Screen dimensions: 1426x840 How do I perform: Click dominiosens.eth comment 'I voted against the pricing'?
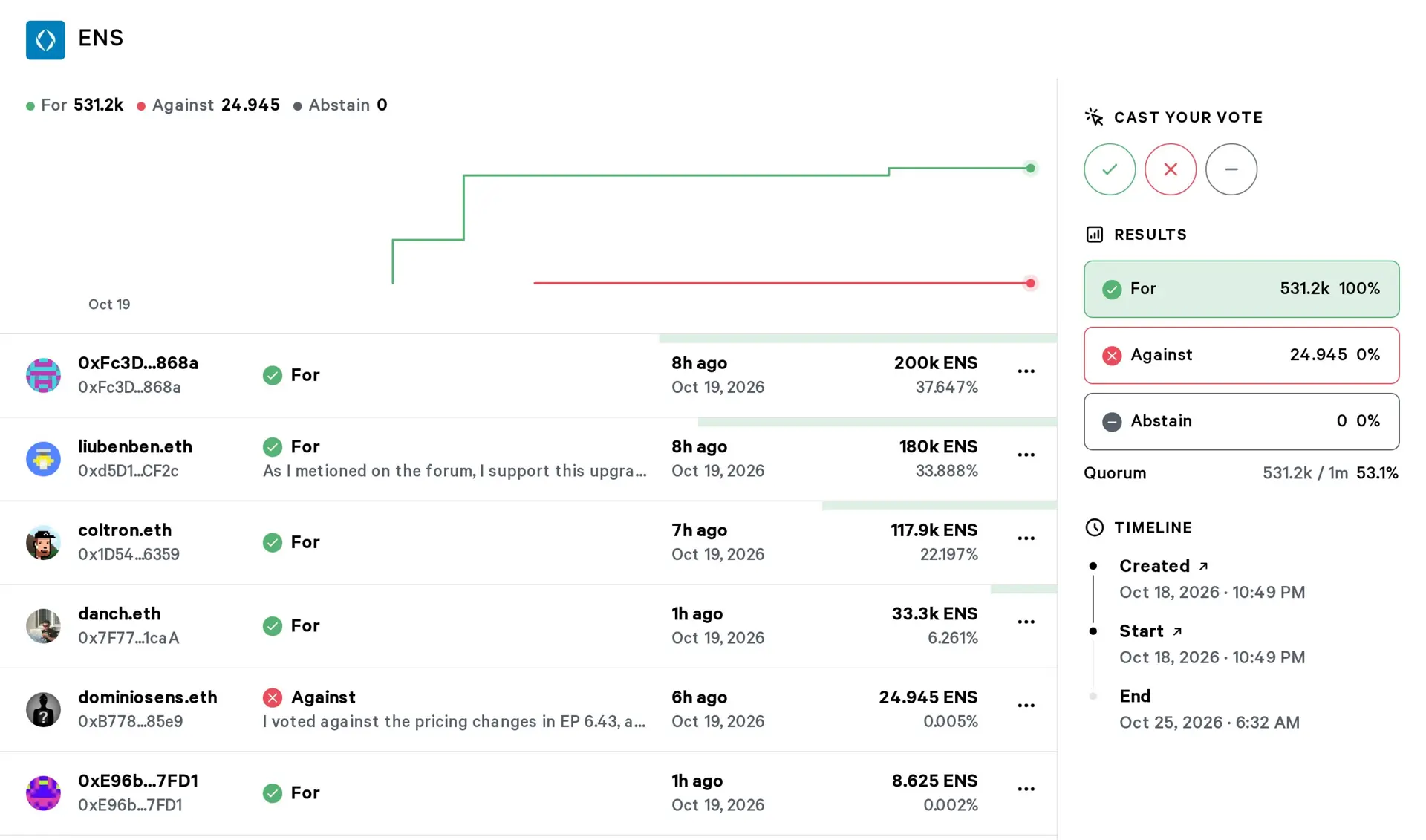click(454, 722)
